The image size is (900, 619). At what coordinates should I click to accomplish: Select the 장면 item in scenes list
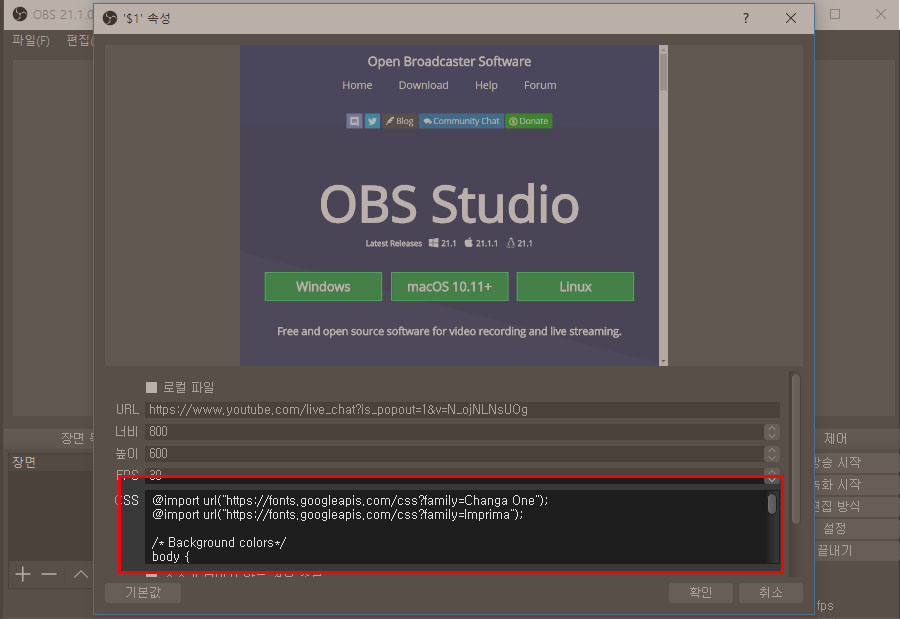(x=51, y=463)
